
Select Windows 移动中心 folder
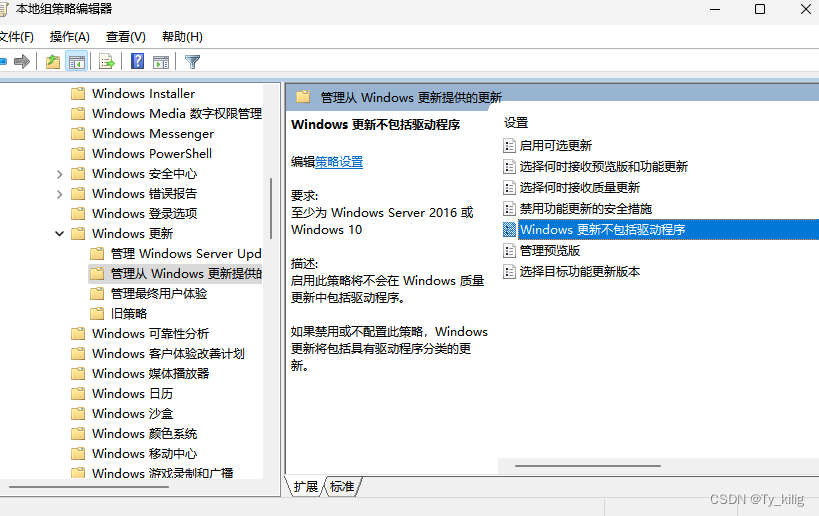click(x=144, y=453)
